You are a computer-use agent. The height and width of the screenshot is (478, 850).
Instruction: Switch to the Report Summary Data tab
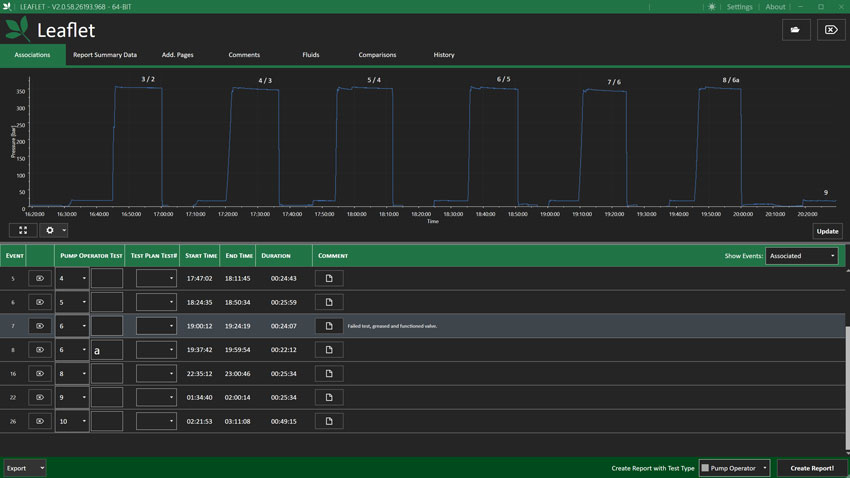[105, 55]
